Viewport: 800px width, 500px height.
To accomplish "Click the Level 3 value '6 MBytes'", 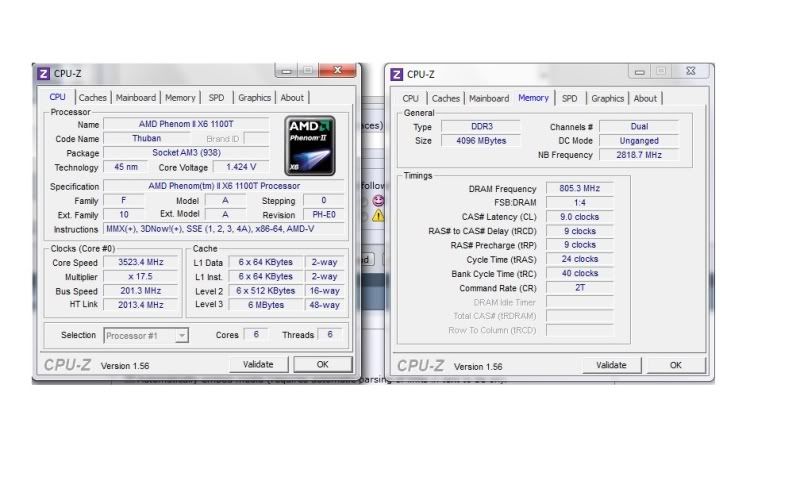I will click(265, 305).
